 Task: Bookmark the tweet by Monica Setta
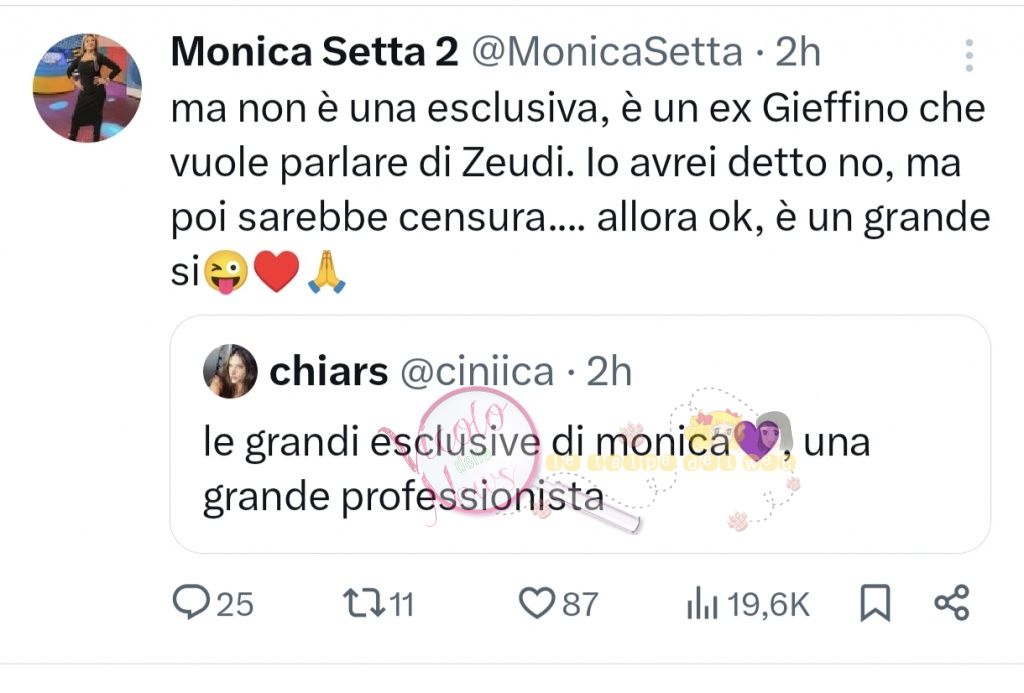[x=876, y=603]
